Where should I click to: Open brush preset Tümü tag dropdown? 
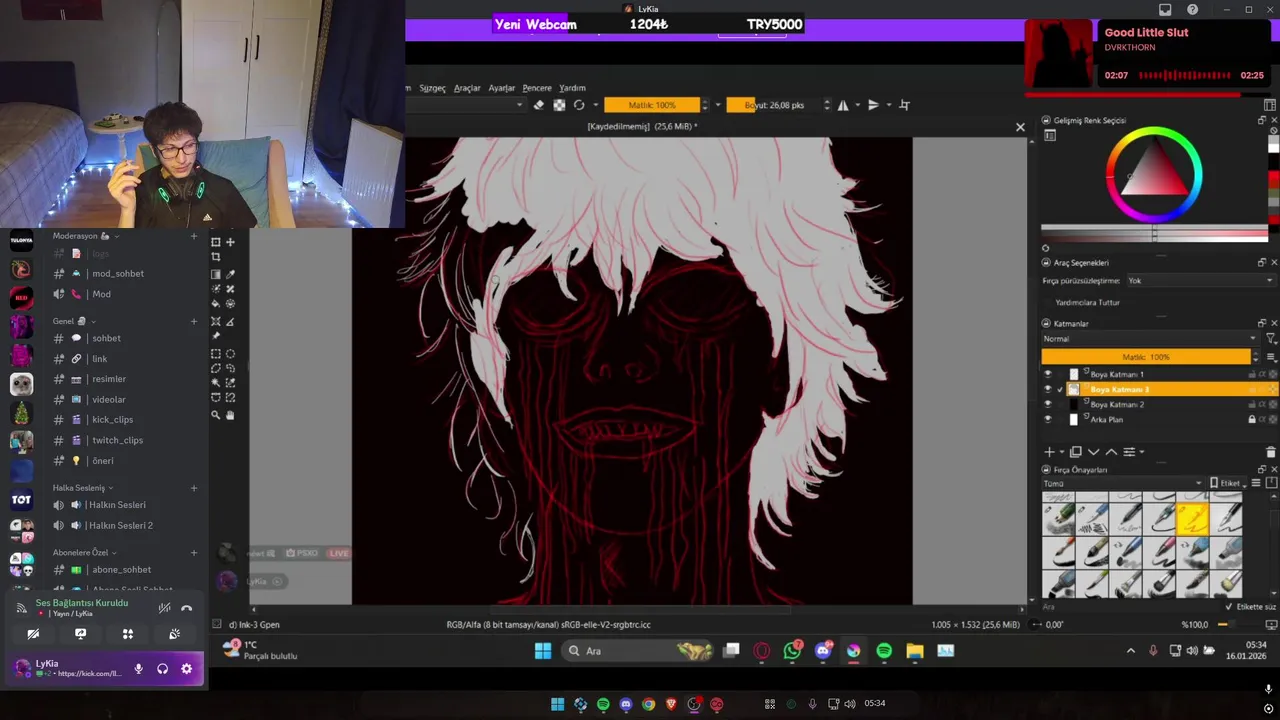point(1121,483)
